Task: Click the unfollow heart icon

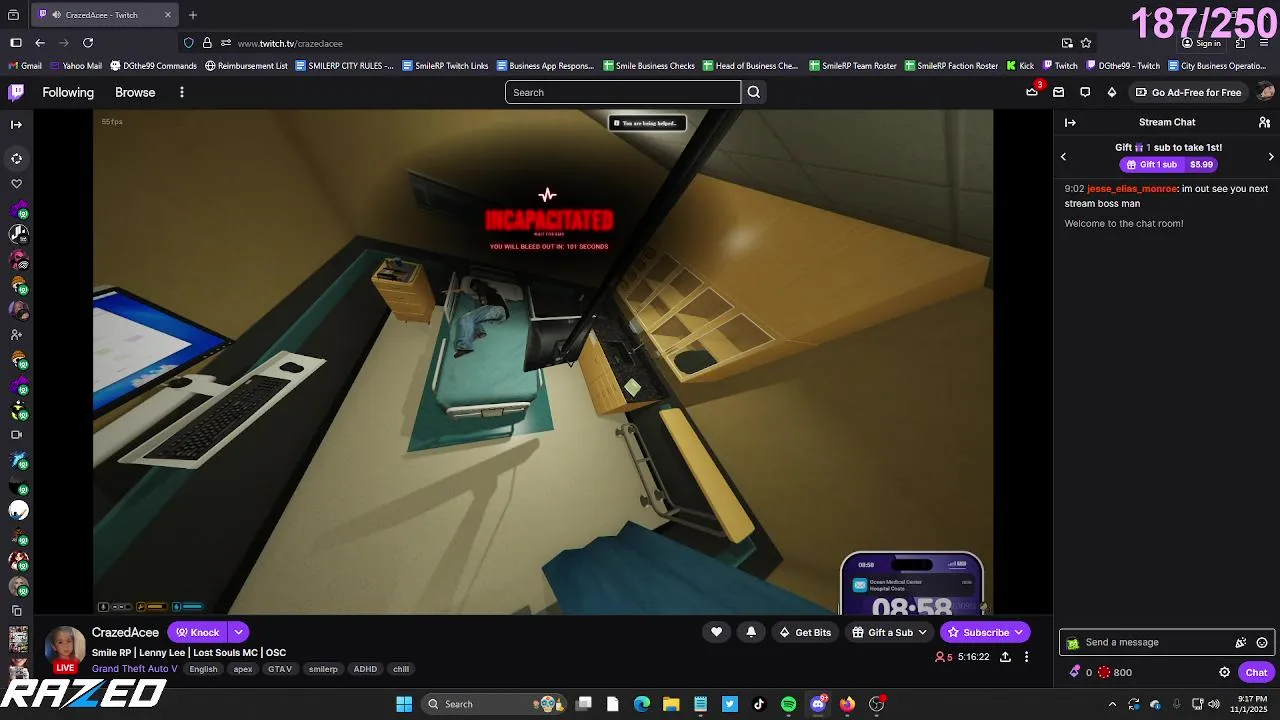Action: 716,632
